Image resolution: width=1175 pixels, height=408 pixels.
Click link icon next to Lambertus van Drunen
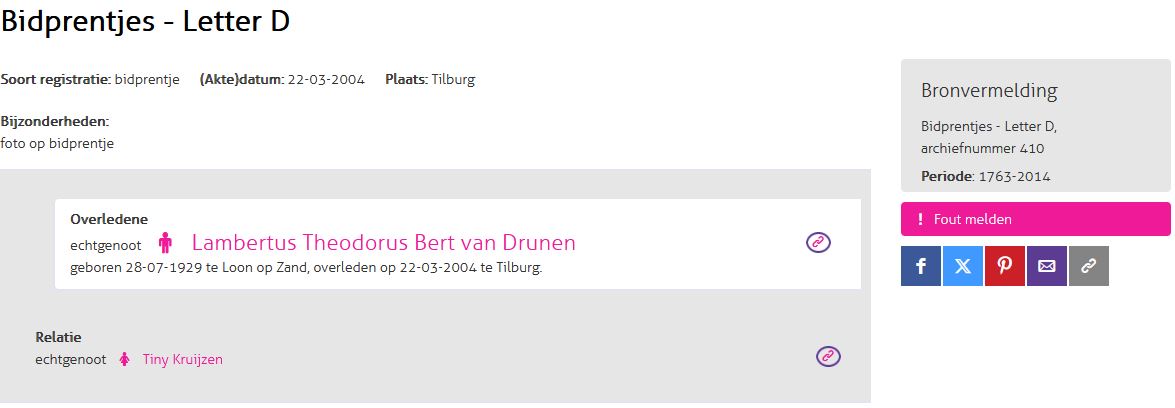[x=818, y=242]
